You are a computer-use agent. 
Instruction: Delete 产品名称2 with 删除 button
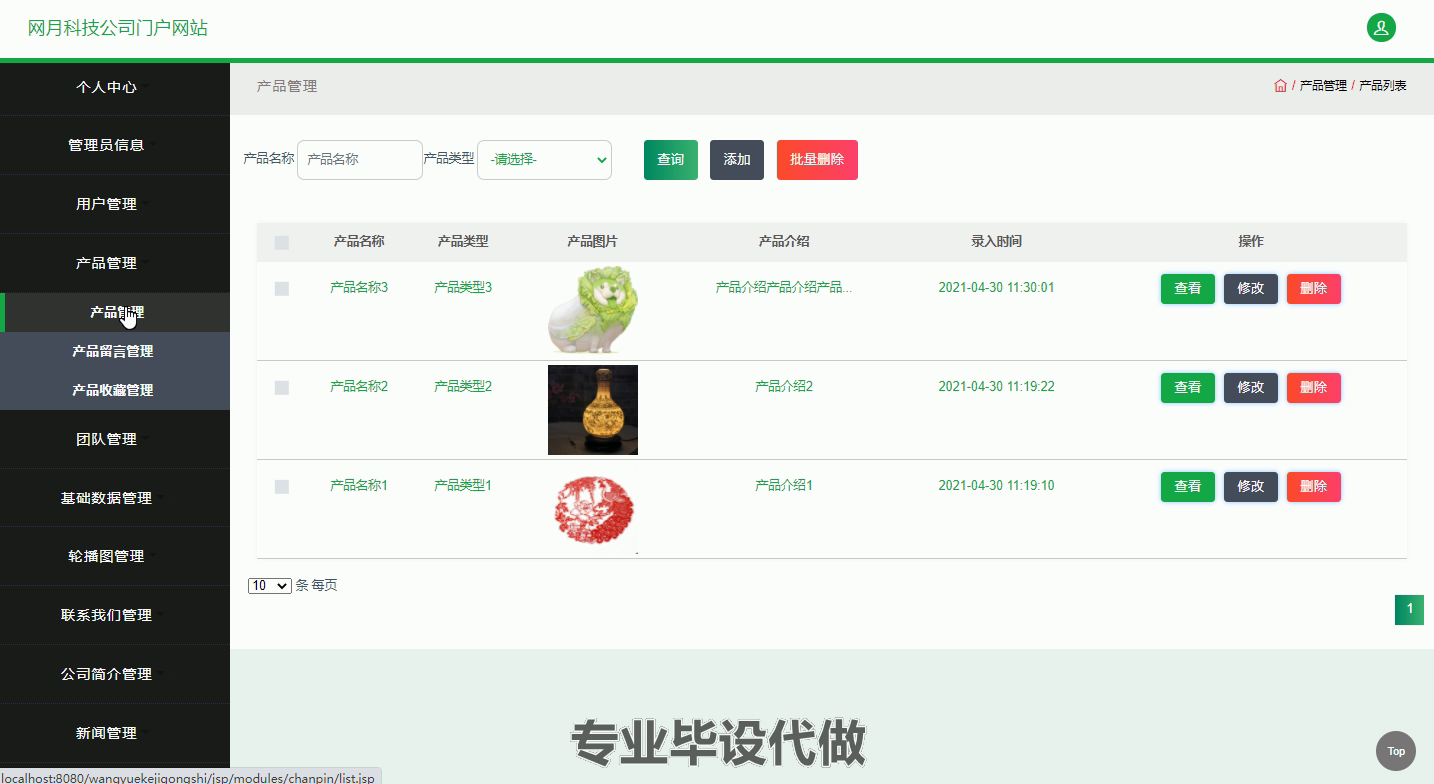click(x=1314, y=388)
